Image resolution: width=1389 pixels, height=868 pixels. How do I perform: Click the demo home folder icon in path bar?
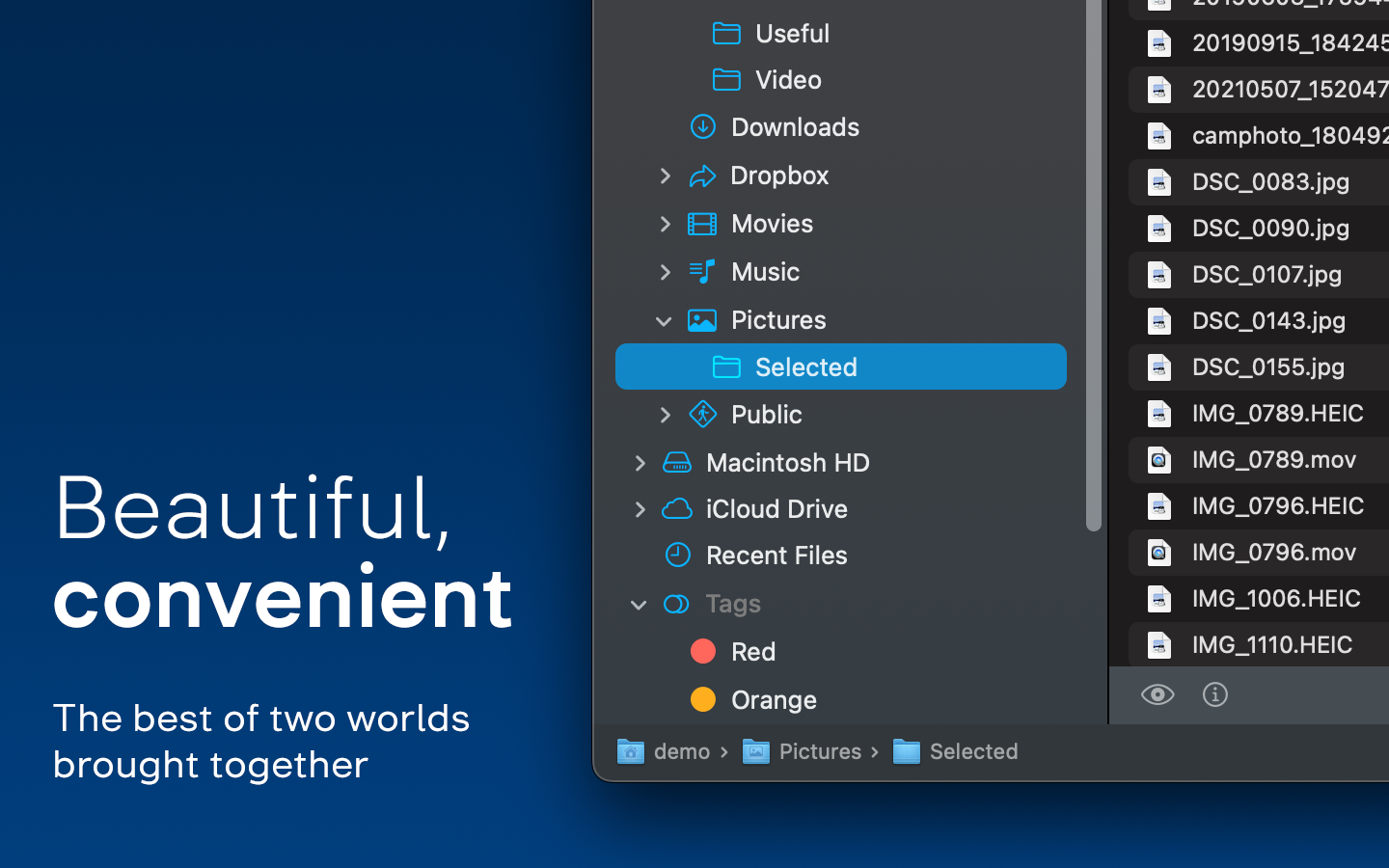coord(631,751)
